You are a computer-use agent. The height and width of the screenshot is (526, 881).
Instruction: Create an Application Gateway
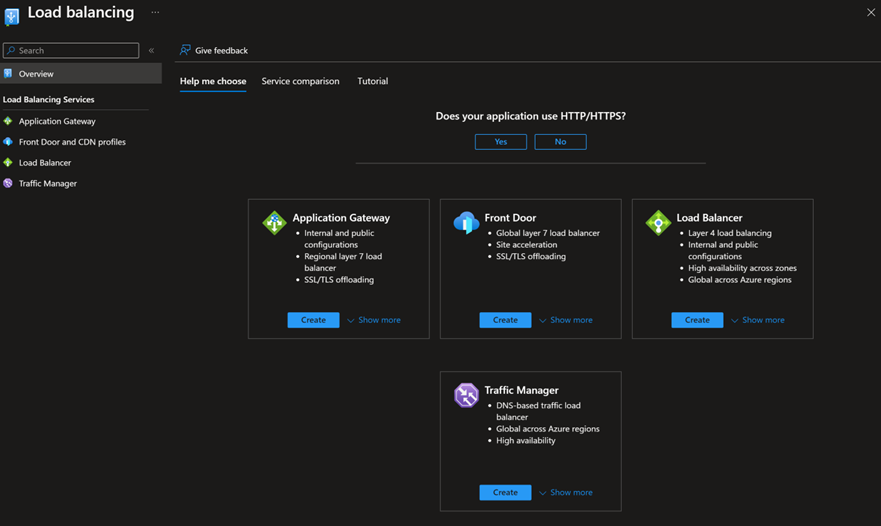click(x=314, y=320)
